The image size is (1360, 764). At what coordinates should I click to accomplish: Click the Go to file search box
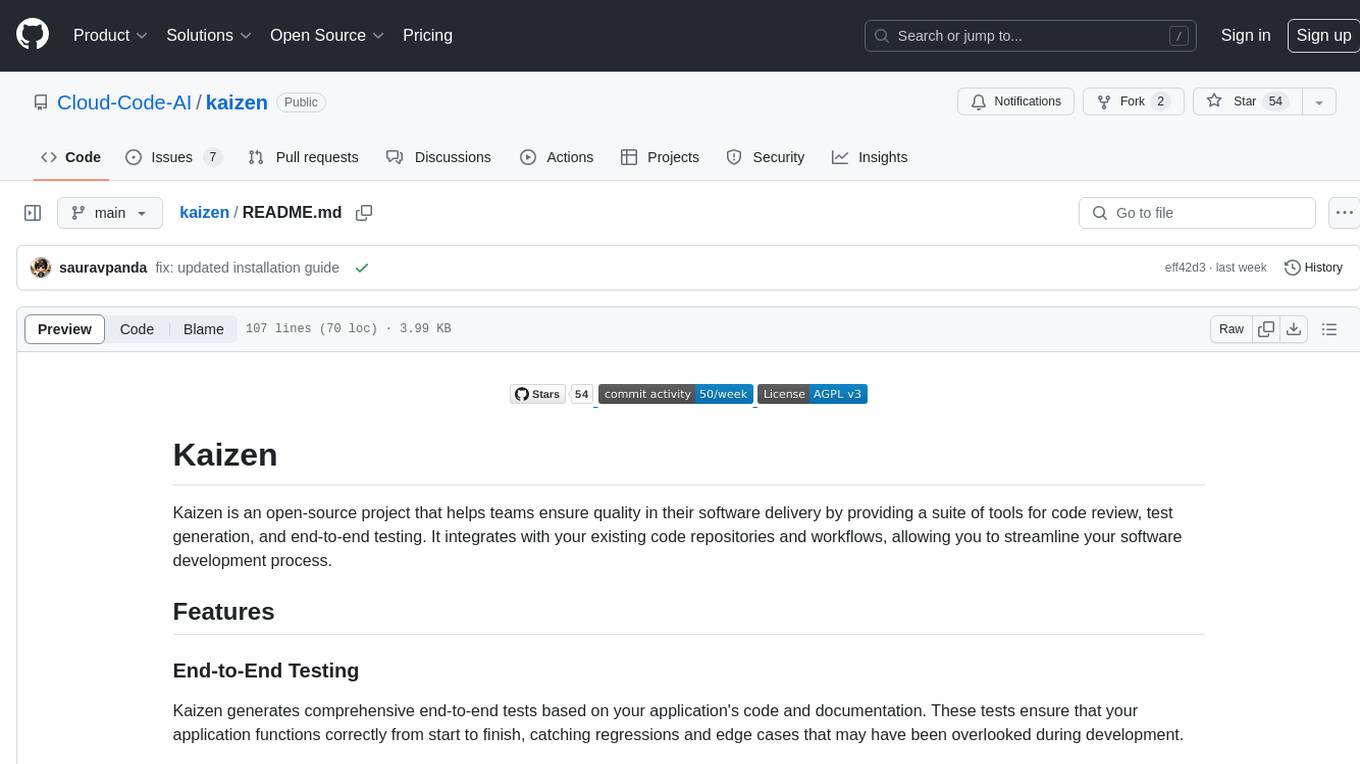[x=1197, y=213]
